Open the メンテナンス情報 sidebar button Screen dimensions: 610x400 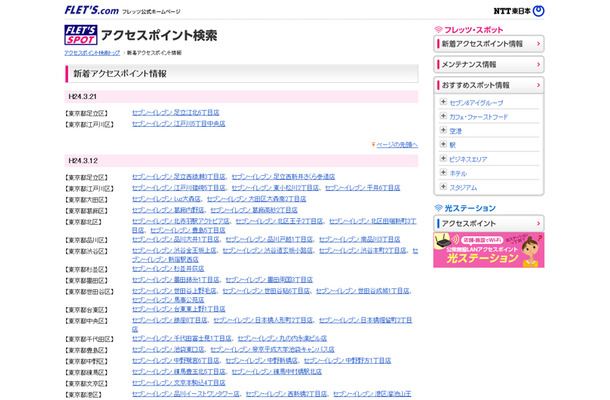tap(489, 65)
